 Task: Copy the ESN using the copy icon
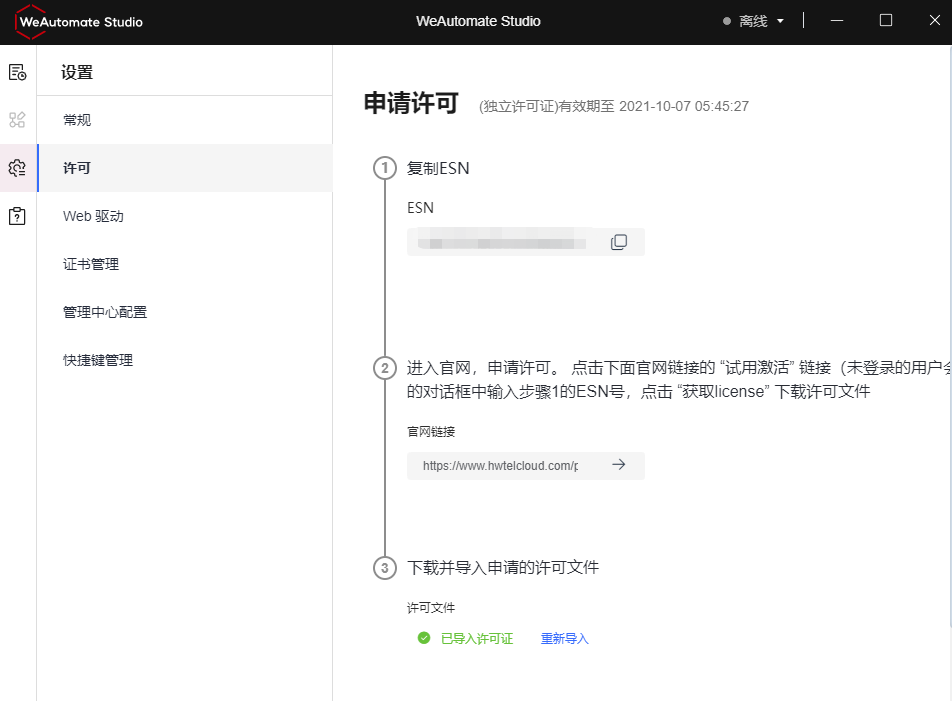[x=620, y=241]
